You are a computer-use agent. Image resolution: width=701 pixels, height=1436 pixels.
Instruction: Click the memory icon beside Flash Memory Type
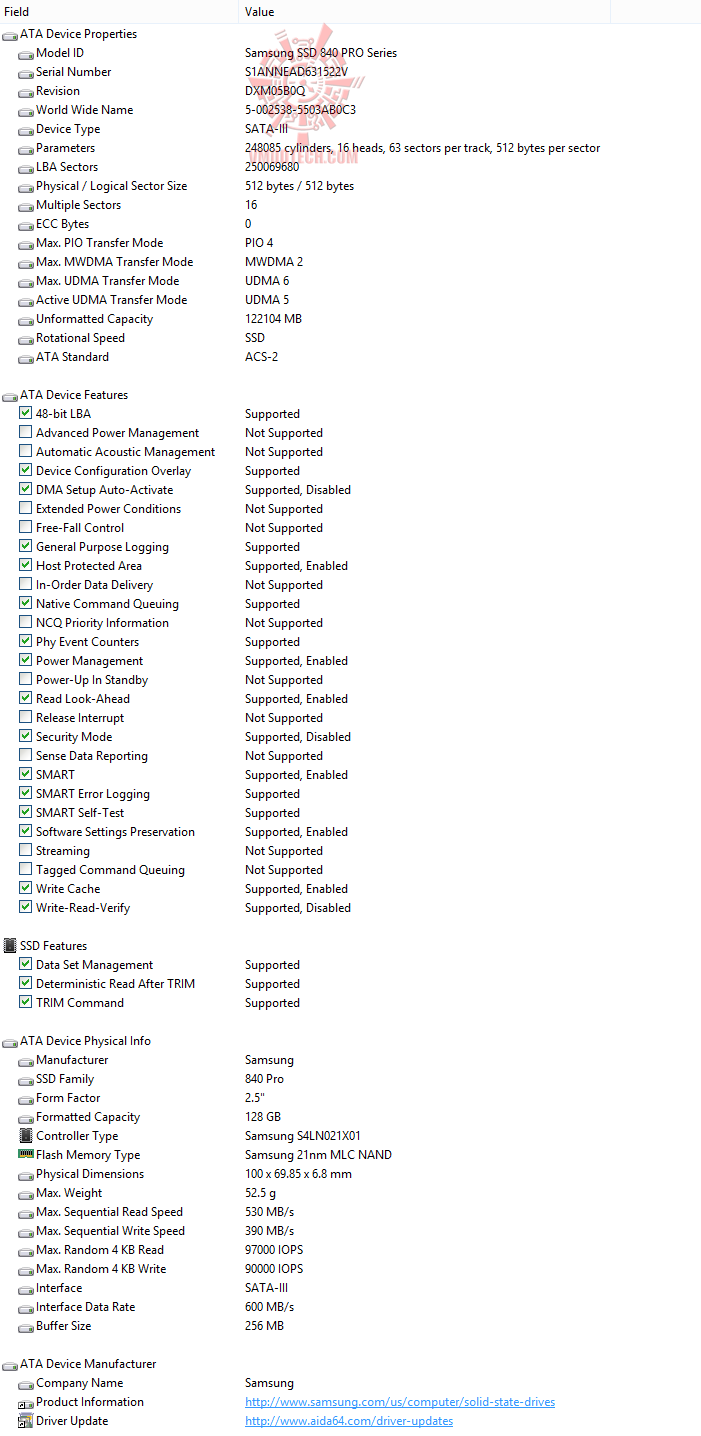click(26, 1155)
